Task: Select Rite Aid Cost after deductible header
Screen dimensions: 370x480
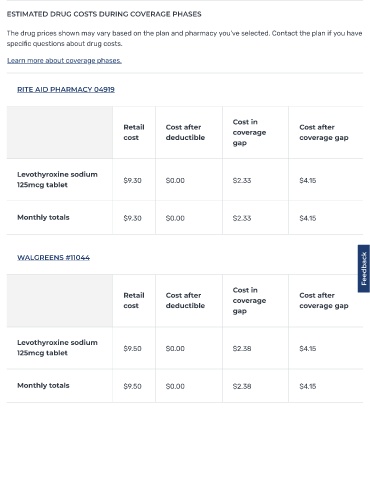Action: 185,132
